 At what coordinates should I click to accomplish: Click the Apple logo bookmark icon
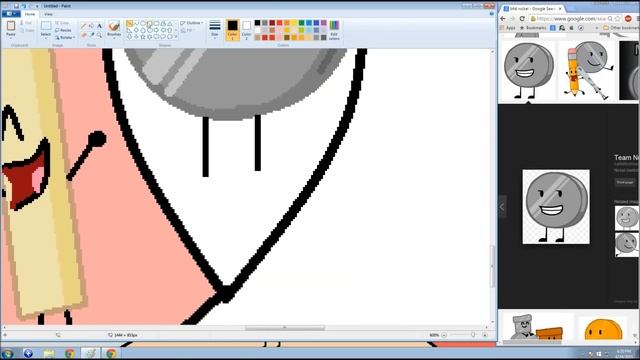pos(571,28)
